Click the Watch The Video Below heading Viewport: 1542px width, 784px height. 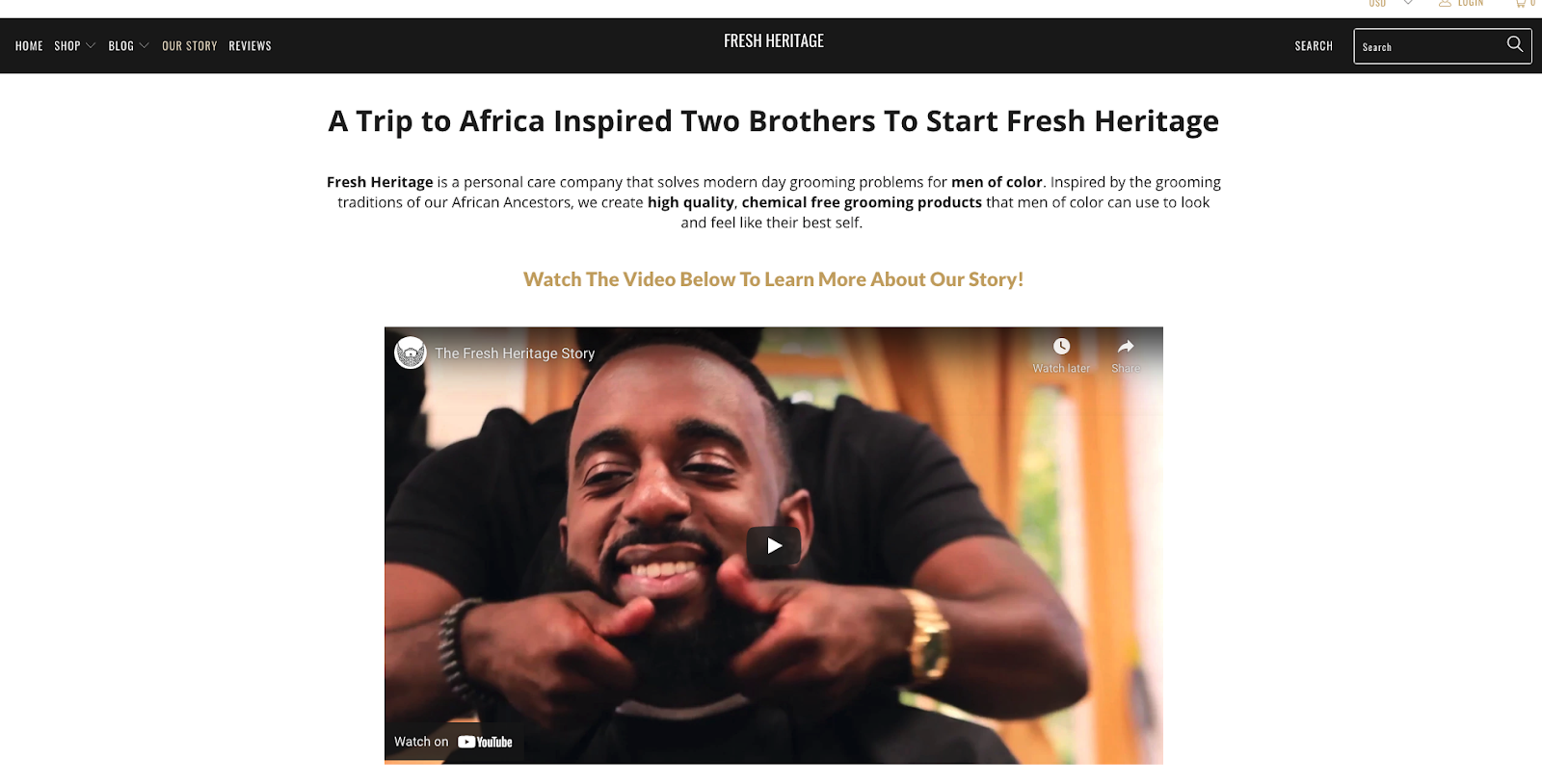(x=773, y=279)
